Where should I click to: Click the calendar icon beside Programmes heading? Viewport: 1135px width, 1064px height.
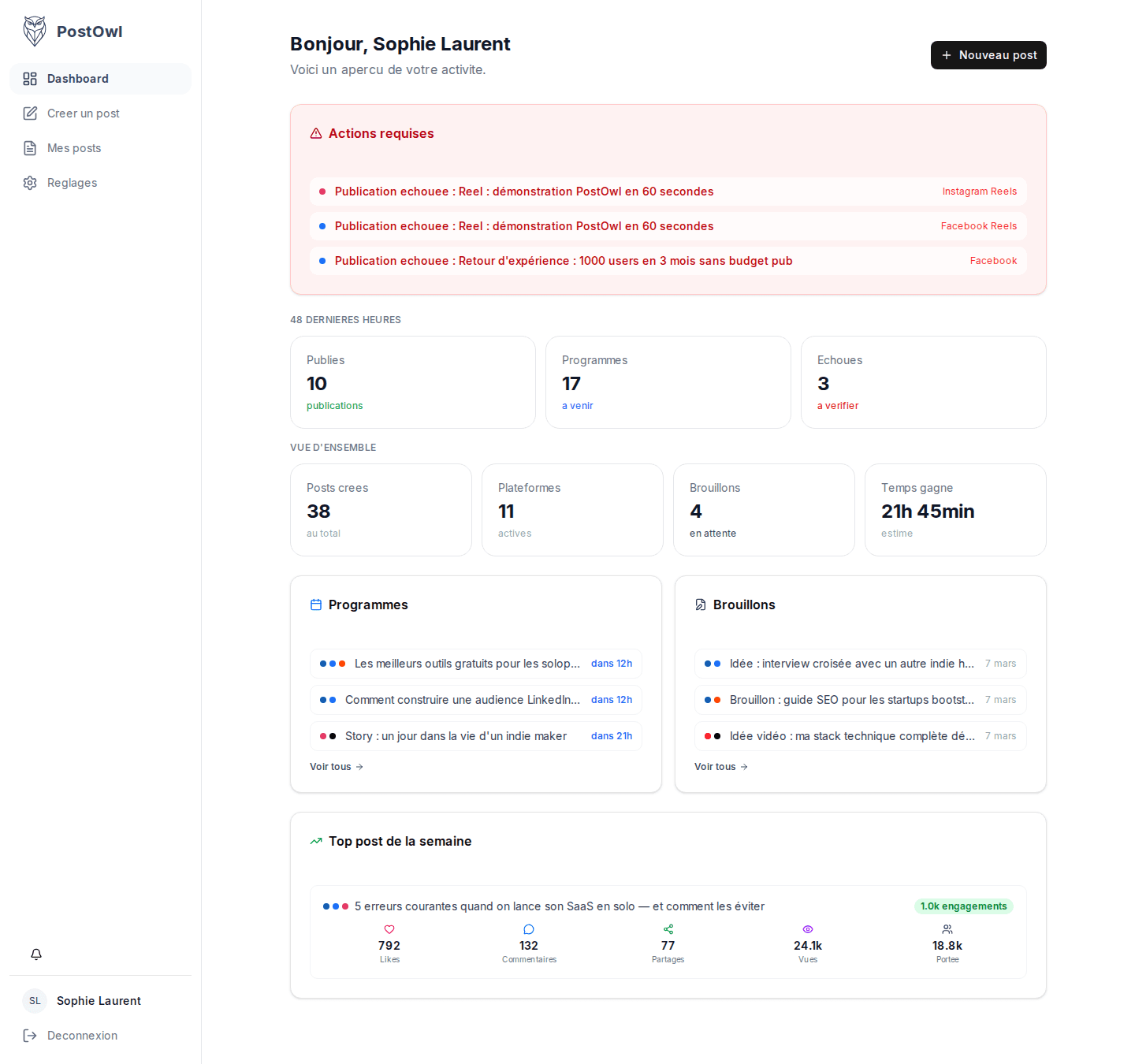(x=316, y=605)
